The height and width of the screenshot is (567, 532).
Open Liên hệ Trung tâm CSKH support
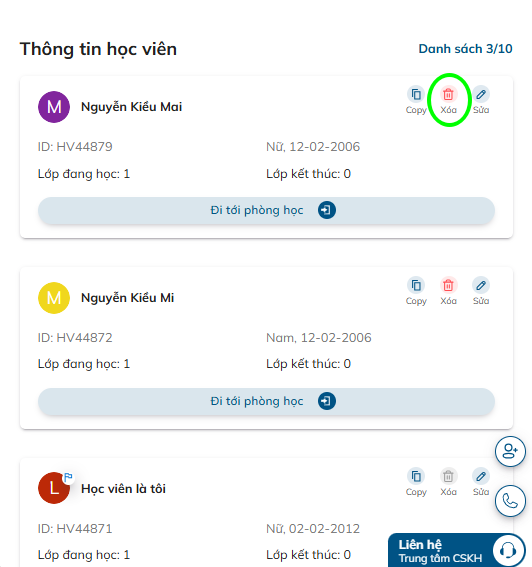[457, 551]
